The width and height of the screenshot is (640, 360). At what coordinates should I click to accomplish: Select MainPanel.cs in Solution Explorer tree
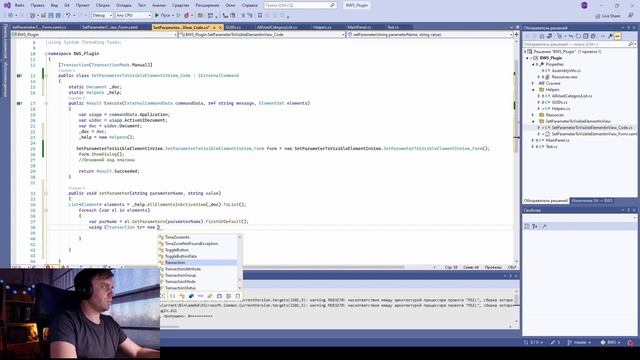pos(558,140)
